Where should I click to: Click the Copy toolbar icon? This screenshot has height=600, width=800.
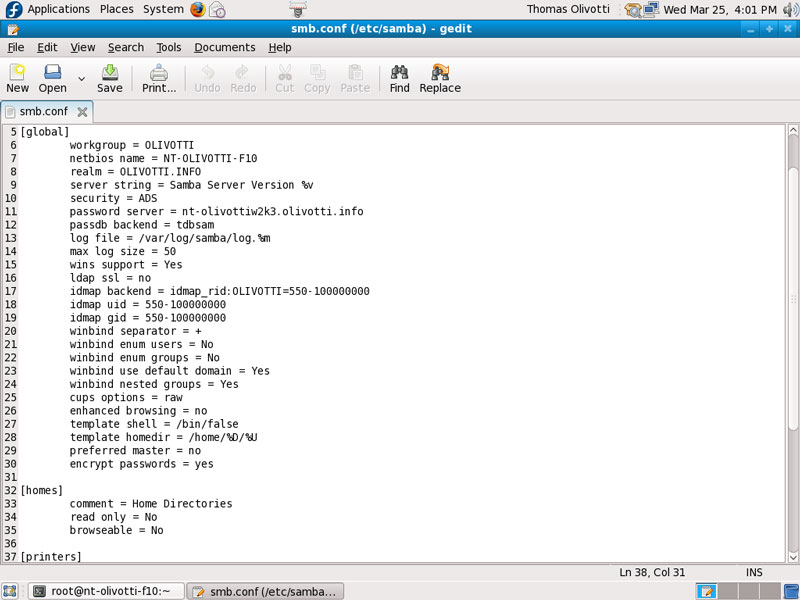pos(317,79)
